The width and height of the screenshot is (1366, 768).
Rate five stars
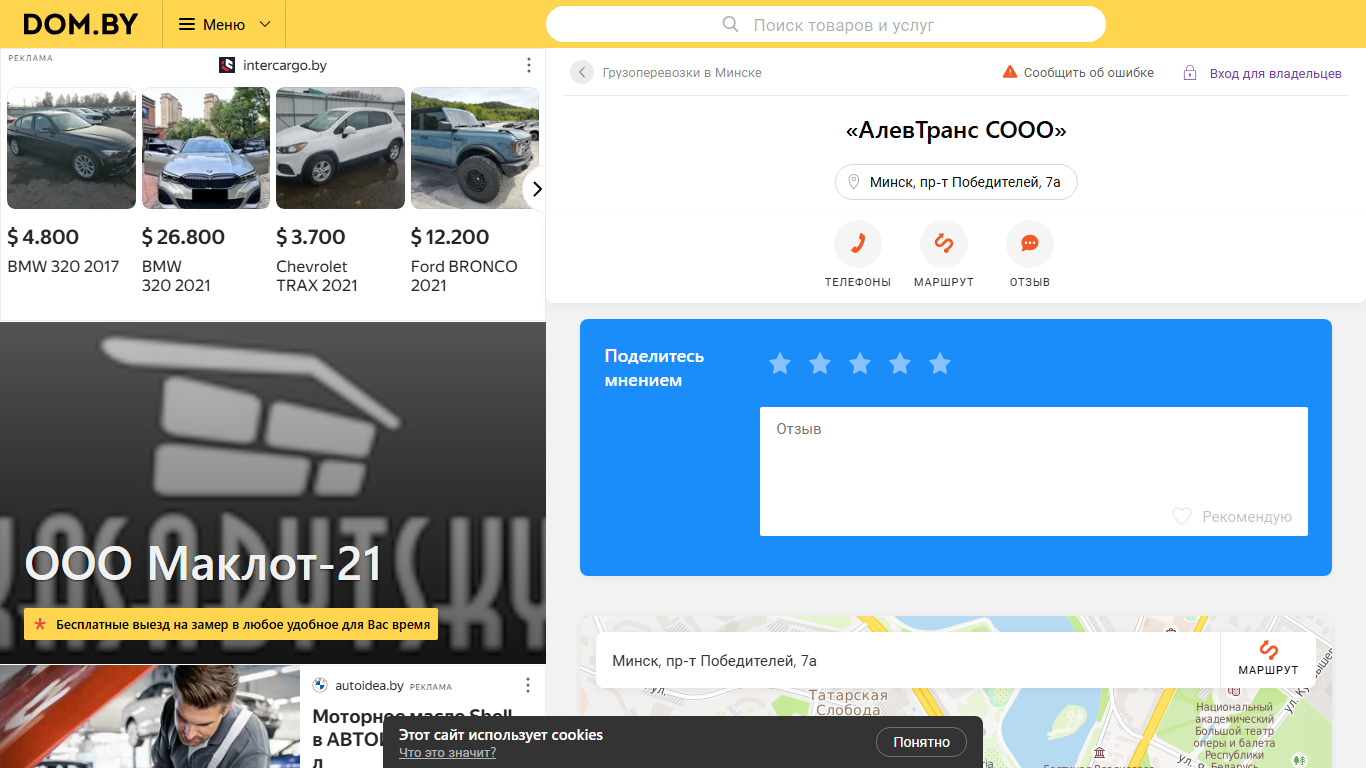tap(940, 364)
